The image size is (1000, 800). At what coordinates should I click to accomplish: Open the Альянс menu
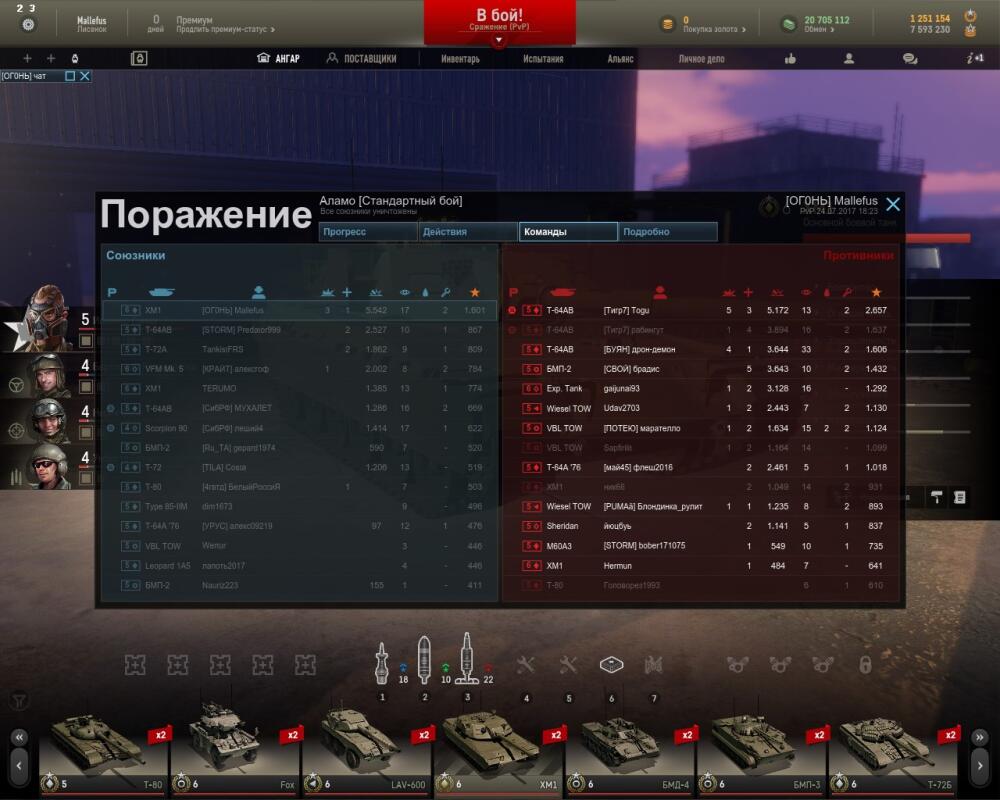point(620,59)
